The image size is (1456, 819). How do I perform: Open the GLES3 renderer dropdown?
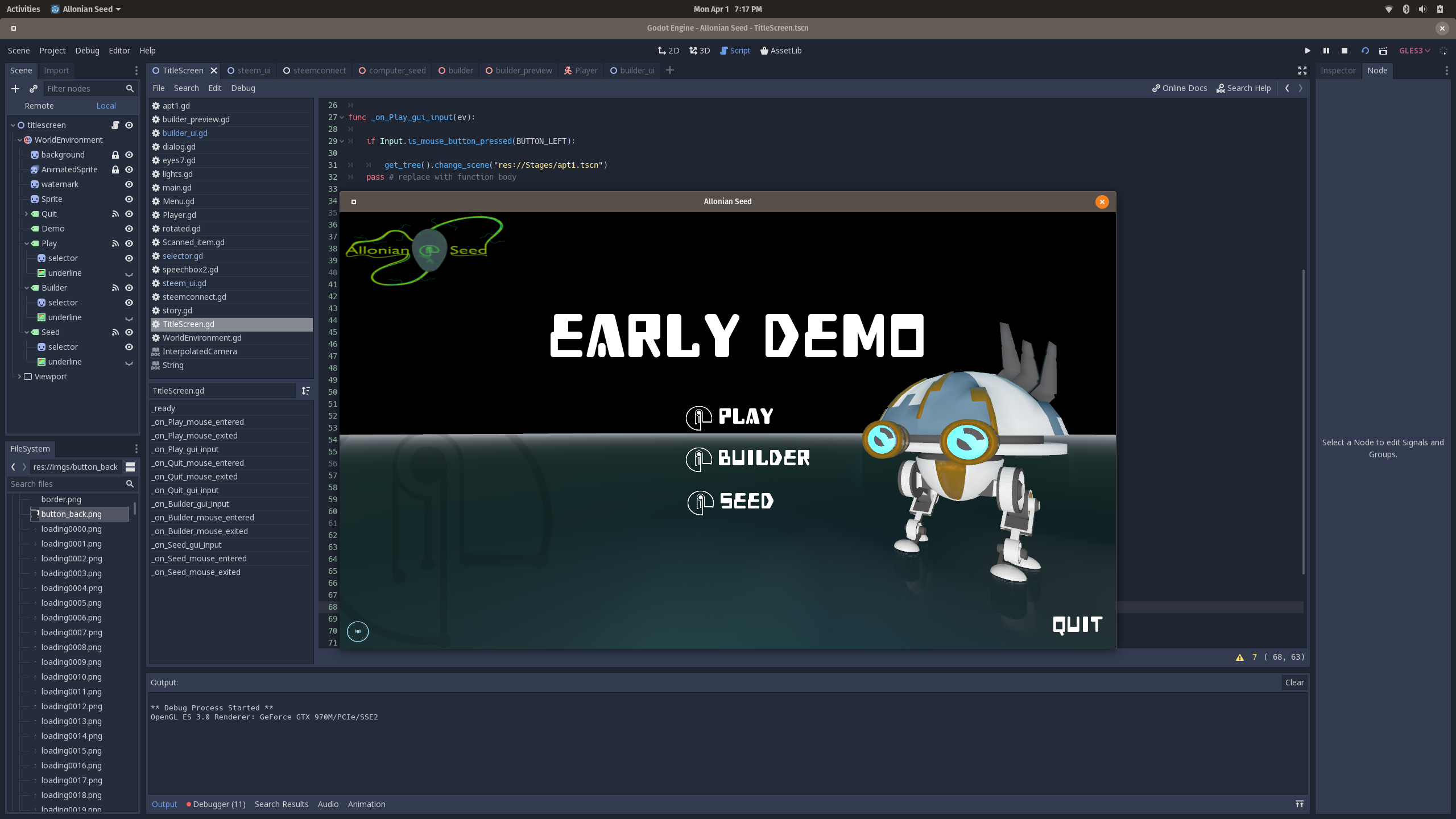coord(1414,51)
